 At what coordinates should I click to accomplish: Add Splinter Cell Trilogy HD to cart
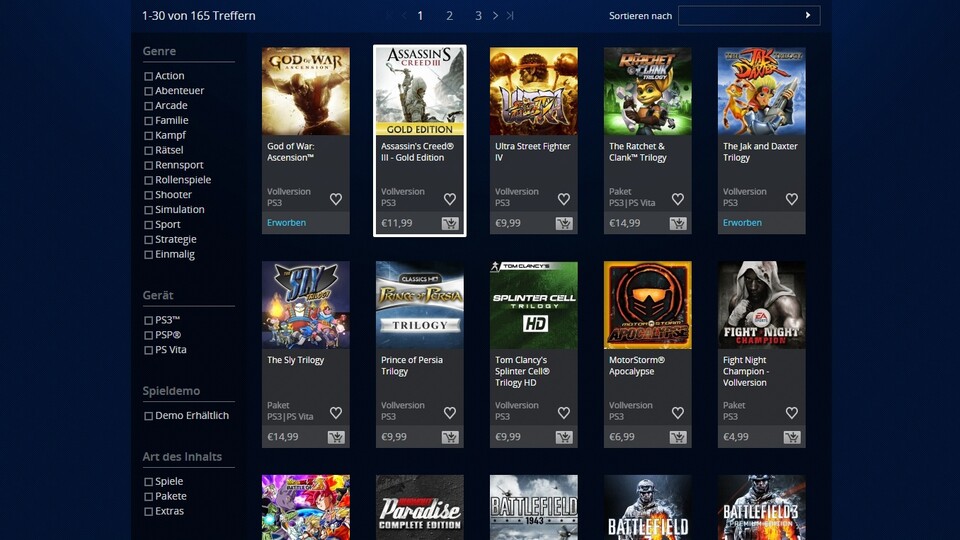pos(564,437)
